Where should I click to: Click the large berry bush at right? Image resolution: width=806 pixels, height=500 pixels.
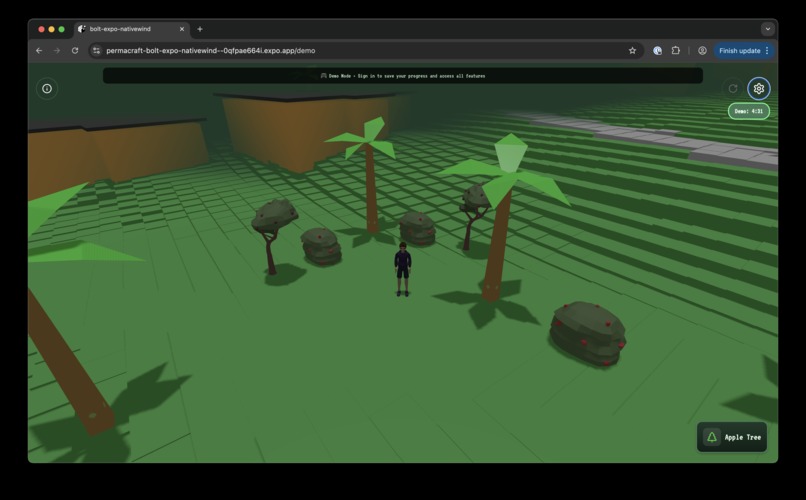tap(588, 334)
